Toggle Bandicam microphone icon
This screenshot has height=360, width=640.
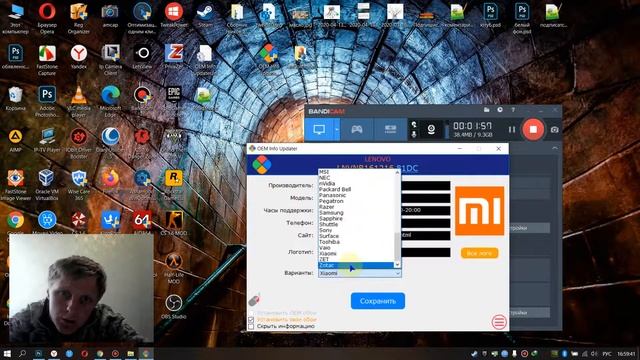coord(414,134)
